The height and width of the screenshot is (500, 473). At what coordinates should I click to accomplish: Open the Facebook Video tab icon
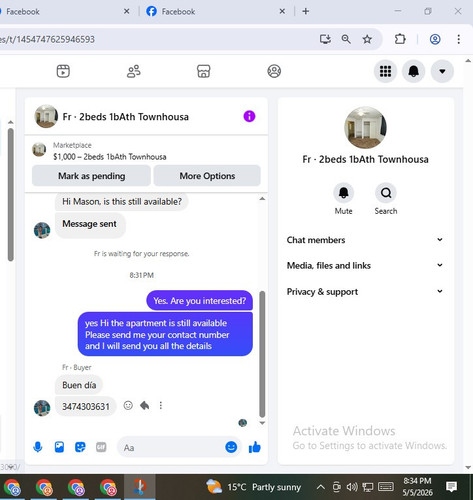point(63,71)
